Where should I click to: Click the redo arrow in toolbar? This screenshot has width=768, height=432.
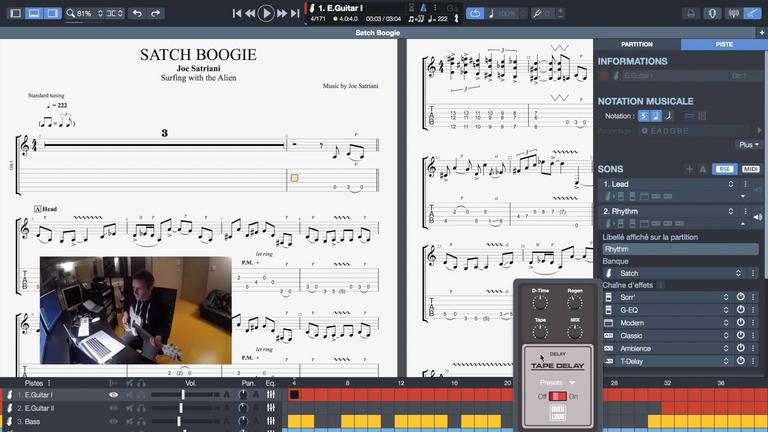coord(159,14)
